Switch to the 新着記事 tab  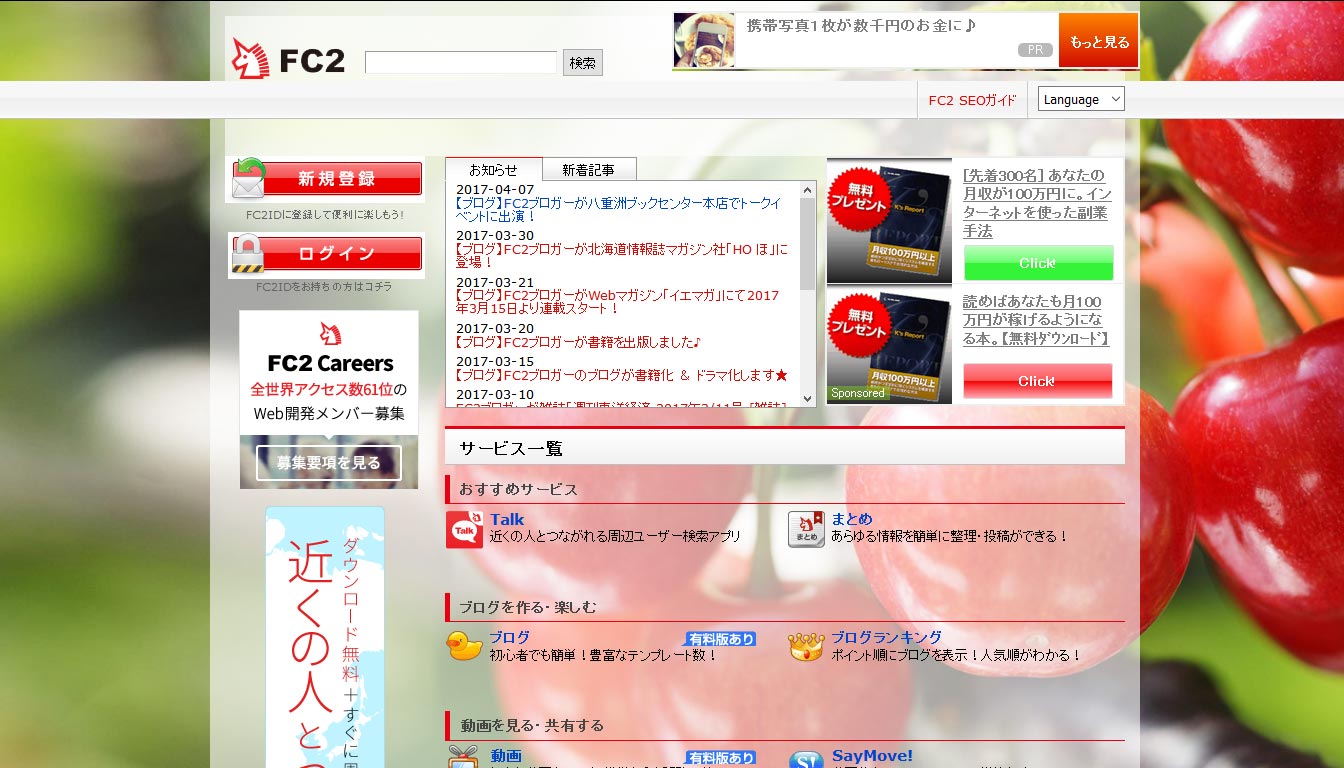pos(588,170)
